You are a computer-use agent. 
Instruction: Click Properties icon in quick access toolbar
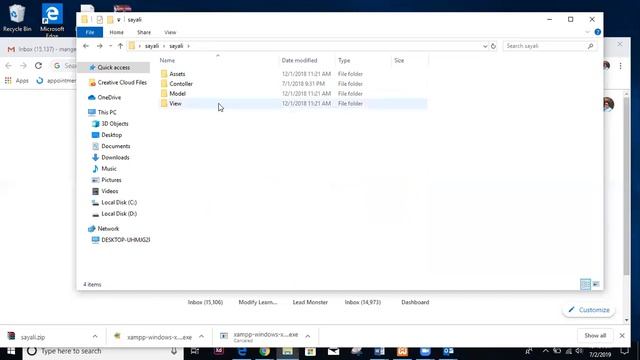click(99, 20)
